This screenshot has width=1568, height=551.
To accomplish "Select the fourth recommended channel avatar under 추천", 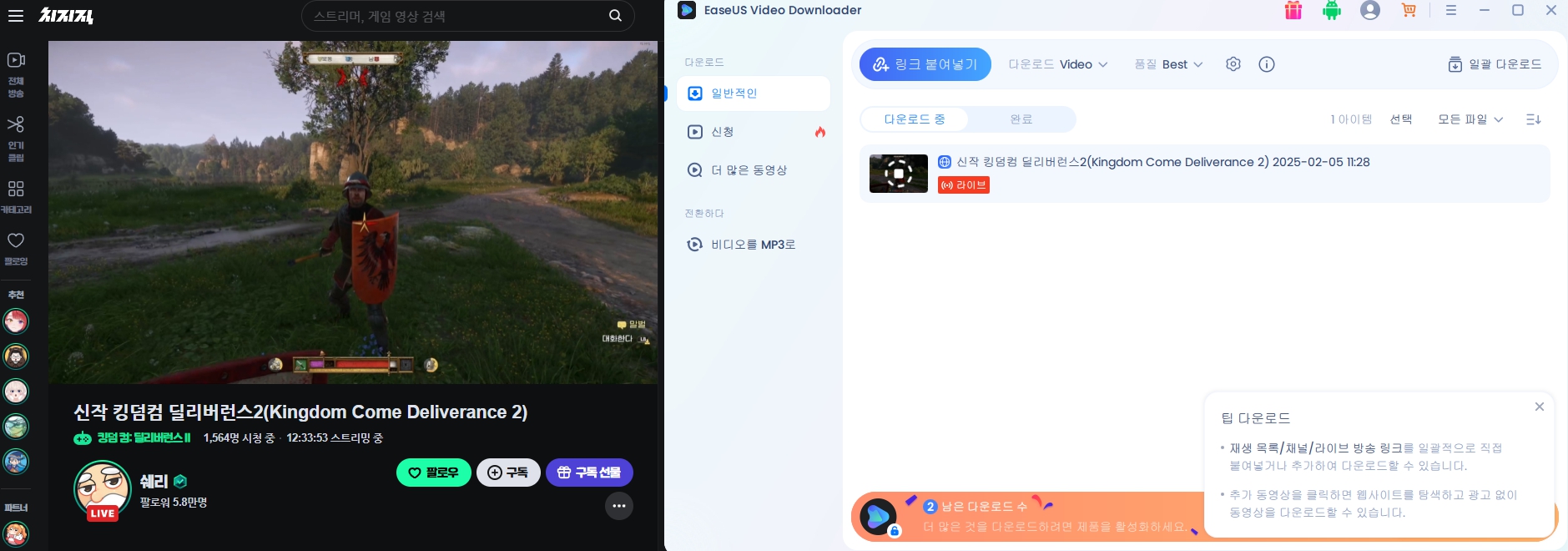I will click(16, 427).
